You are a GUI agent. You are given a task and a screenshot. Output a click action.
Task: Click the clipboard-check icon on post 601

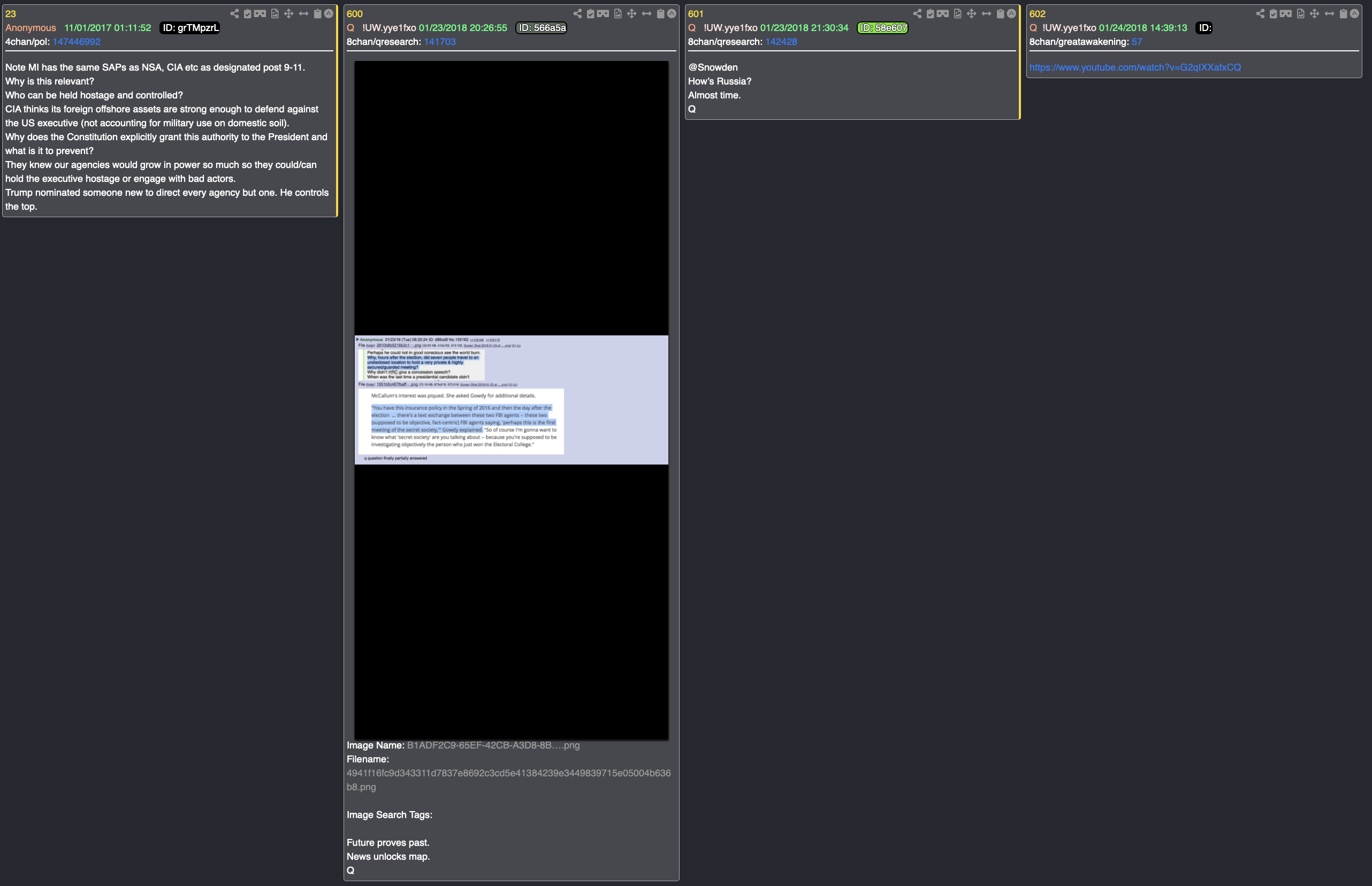[x=930, y=13]
